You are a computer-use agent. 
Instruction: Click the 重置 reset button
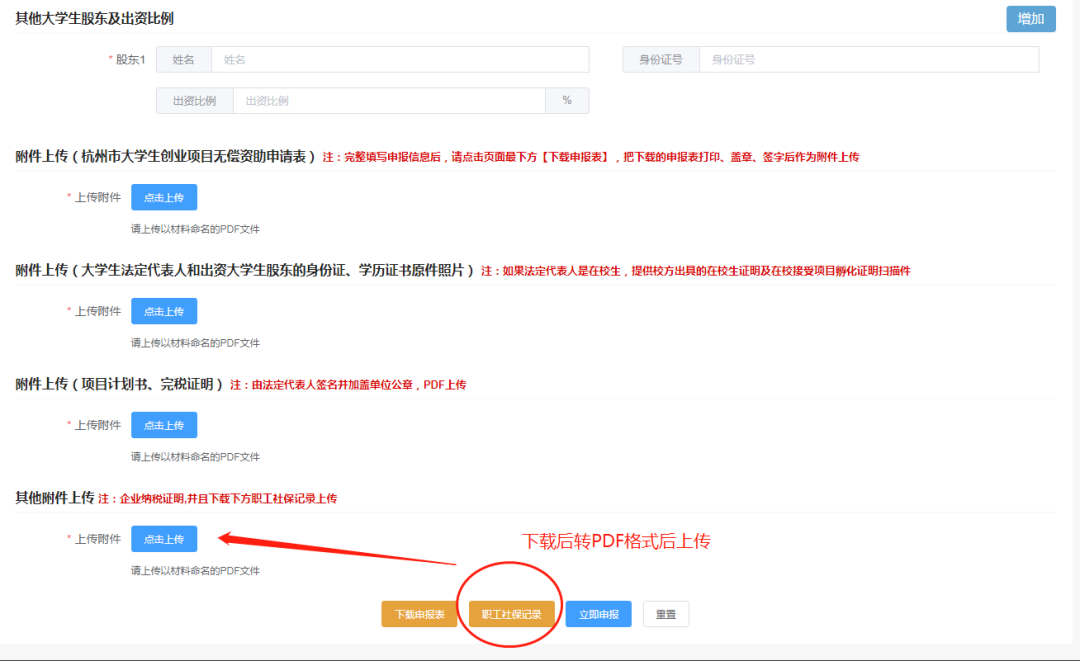click(665, 613)
